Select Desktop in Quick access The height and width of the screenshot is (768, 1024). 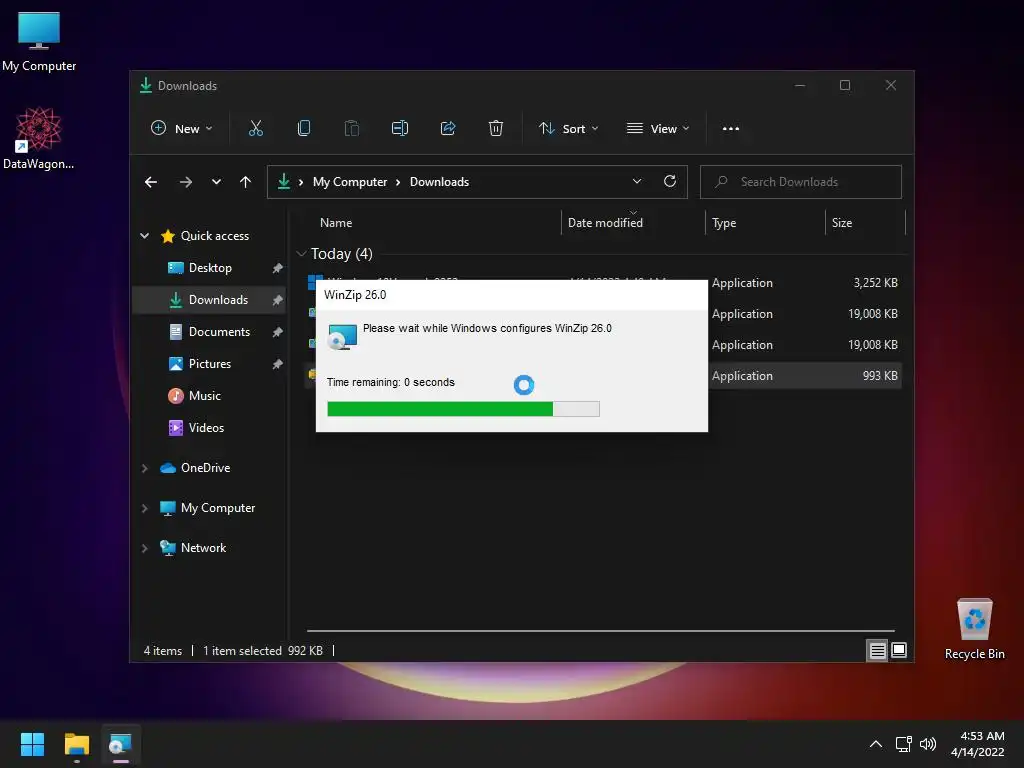[x=209, y=268]
